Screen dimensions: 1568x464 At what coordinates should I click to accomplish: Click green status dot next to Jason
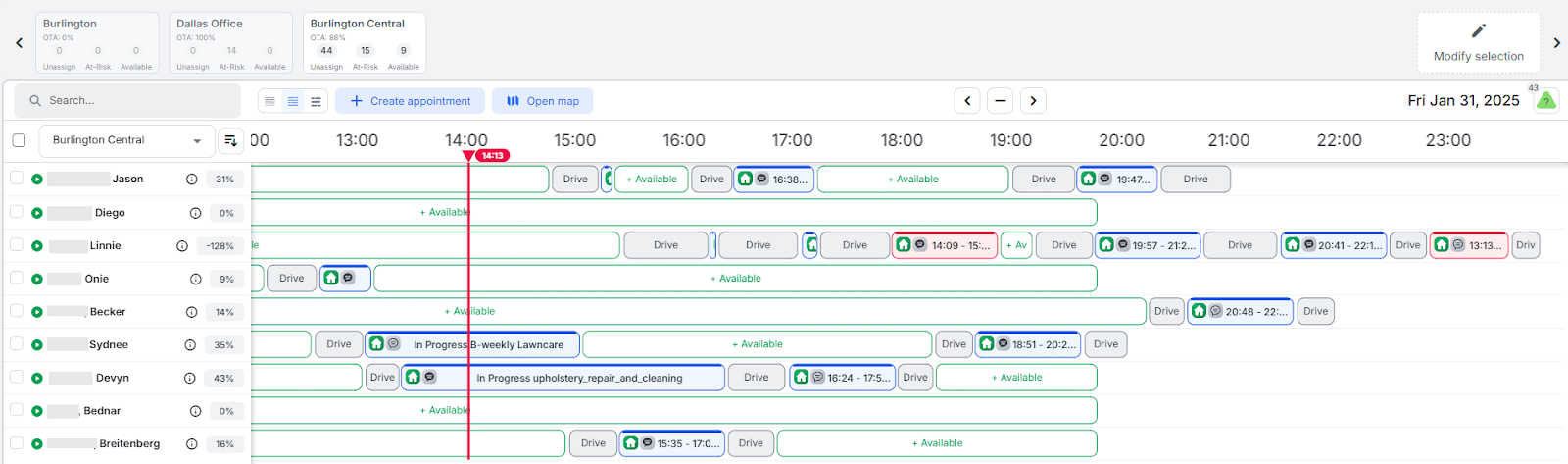tap(37, 180)
